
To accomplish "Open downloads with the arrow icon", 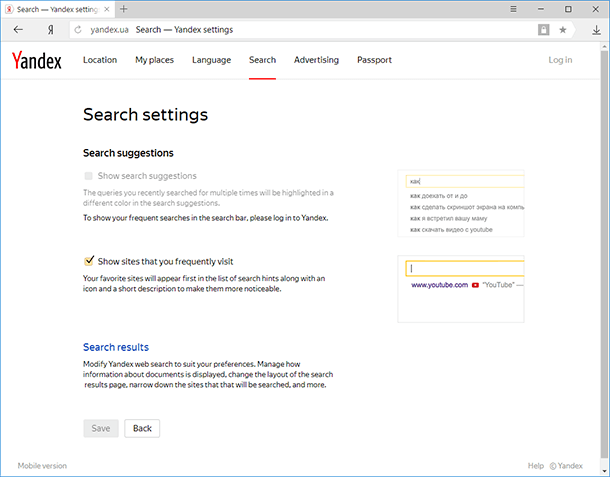I will point(596,30).
